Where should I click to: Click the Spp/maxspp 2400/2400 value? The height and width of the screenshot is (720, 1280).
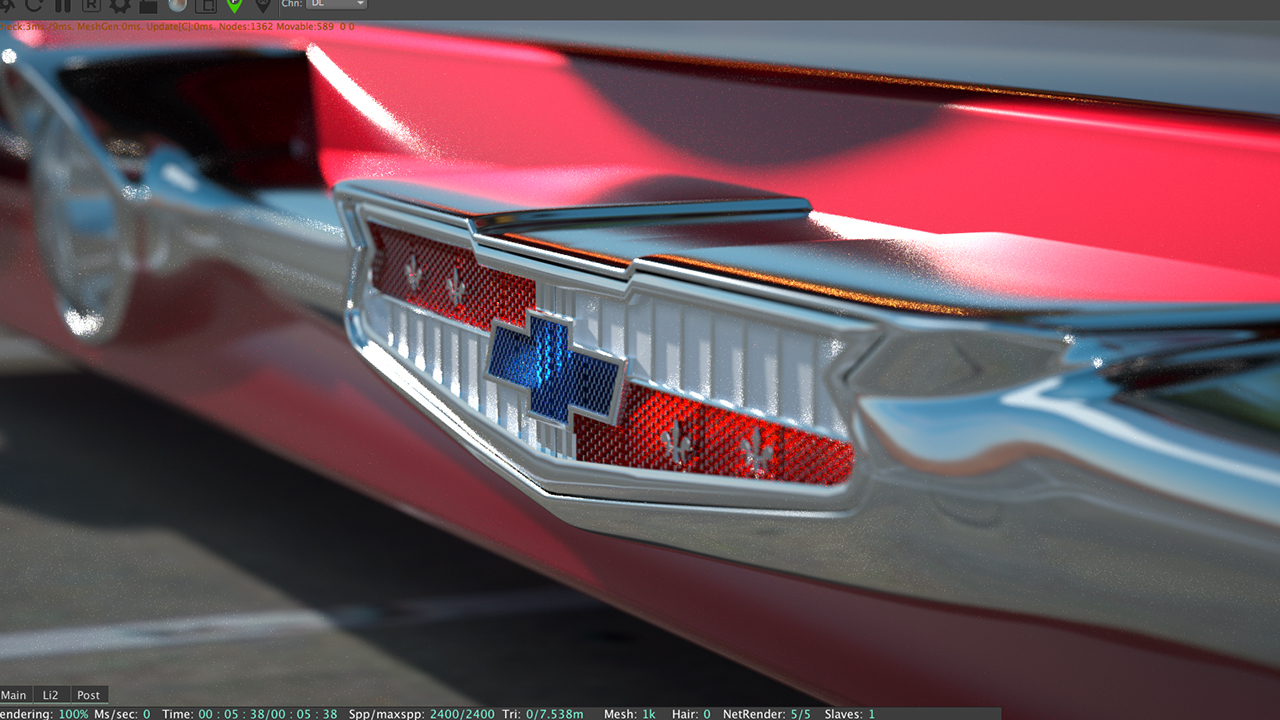(x=421, y=714)
